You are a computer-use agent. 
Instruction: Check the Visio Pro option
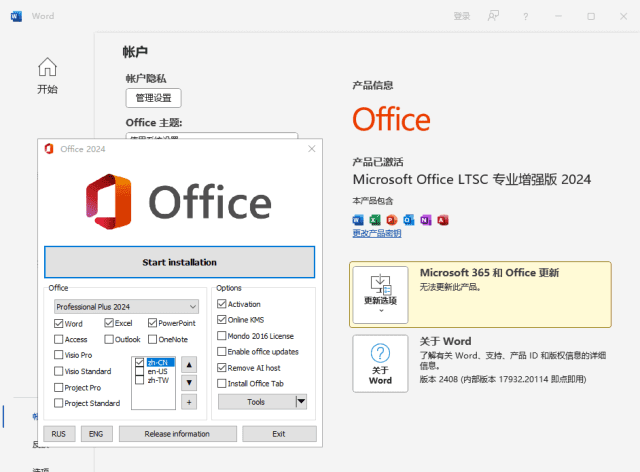pyautogui.click(x=58, y=355)
